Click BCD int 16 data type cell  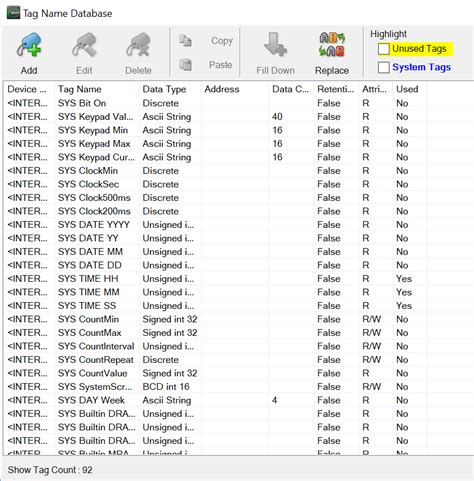166,387
